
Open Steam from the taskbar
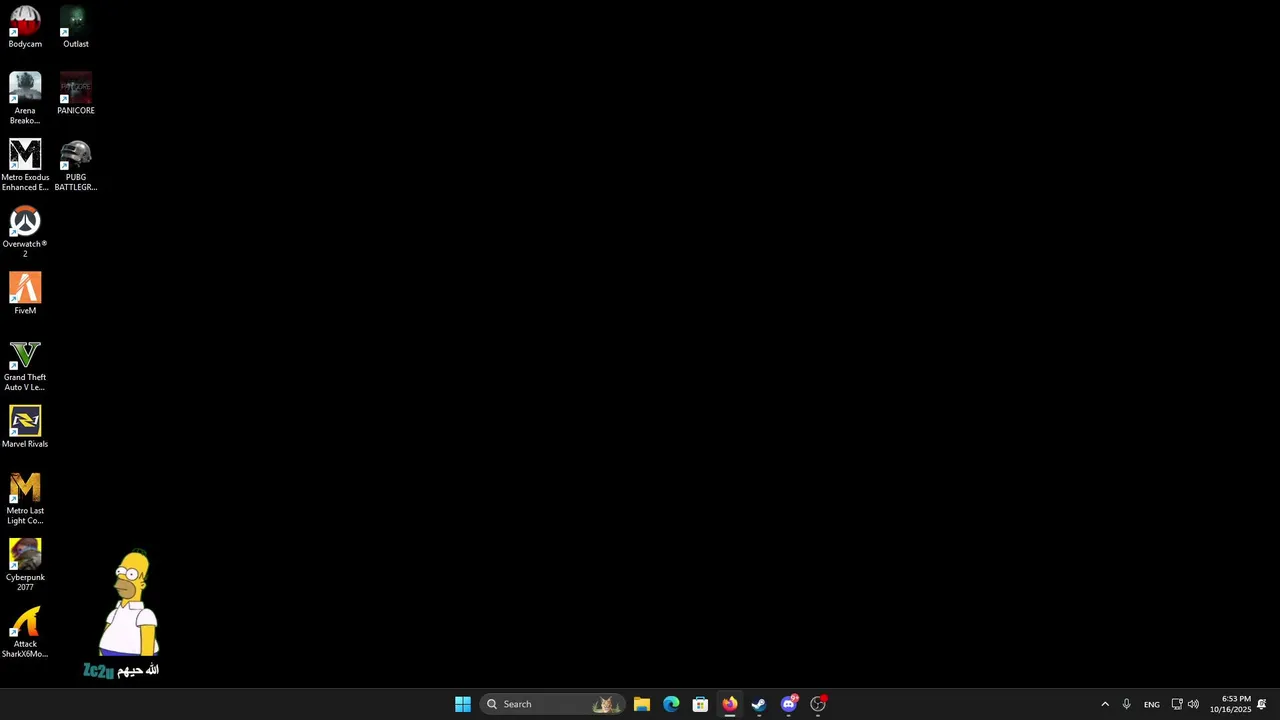click(759, 704)
